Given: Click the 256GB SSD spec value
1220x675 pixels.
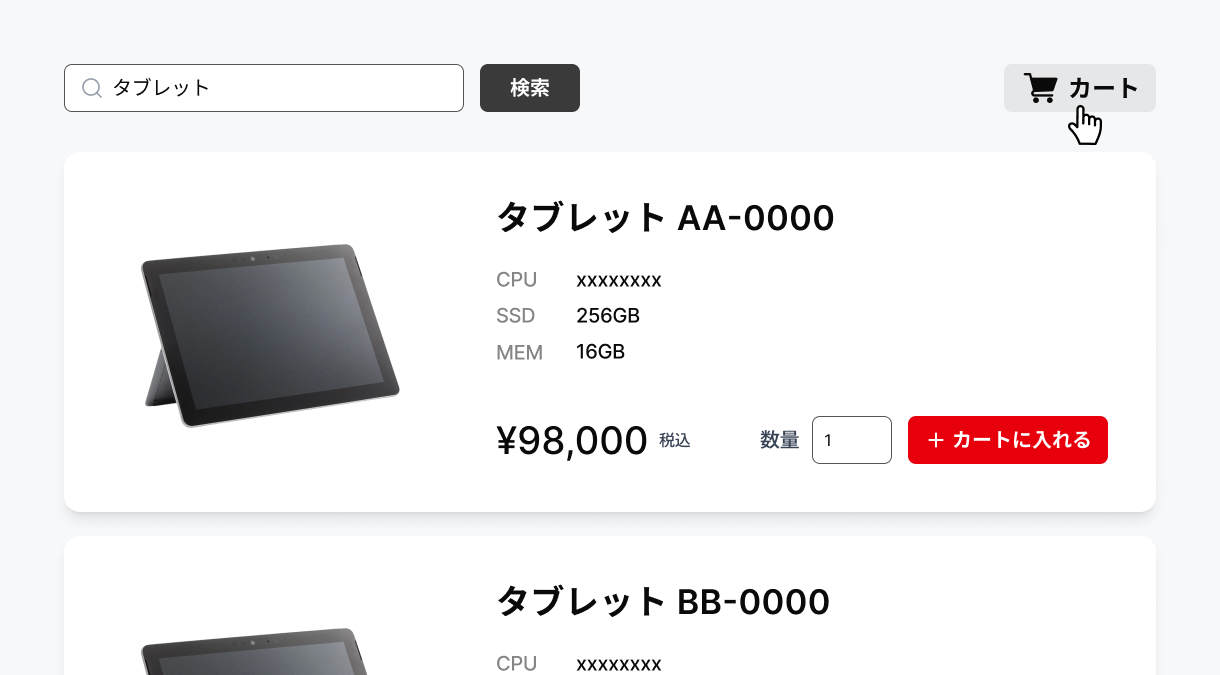Looking at the screenshot, I should (608, 316).
